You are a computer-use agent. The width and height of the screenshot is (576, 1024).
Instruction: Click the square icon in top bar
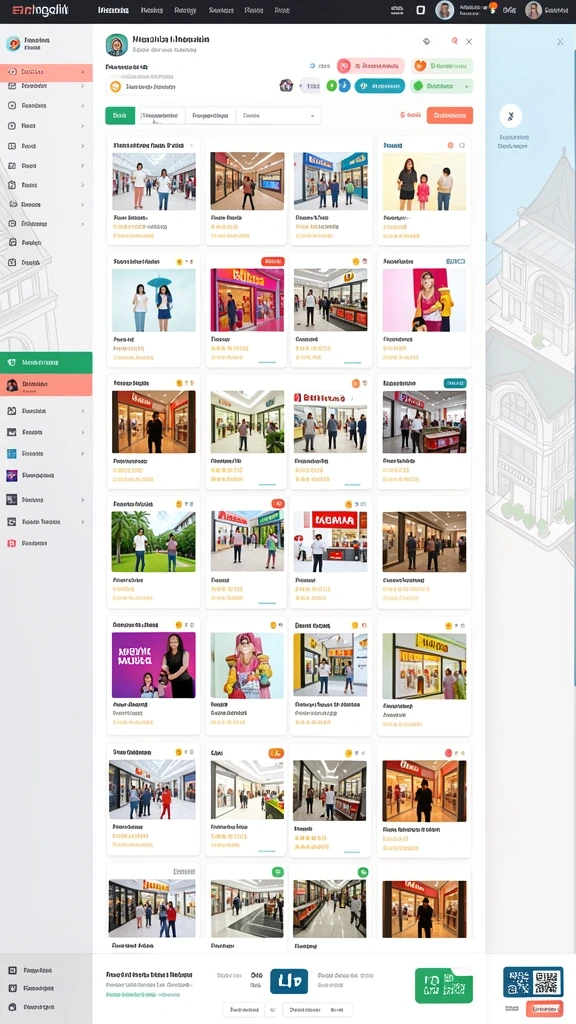tap(421, 10)
